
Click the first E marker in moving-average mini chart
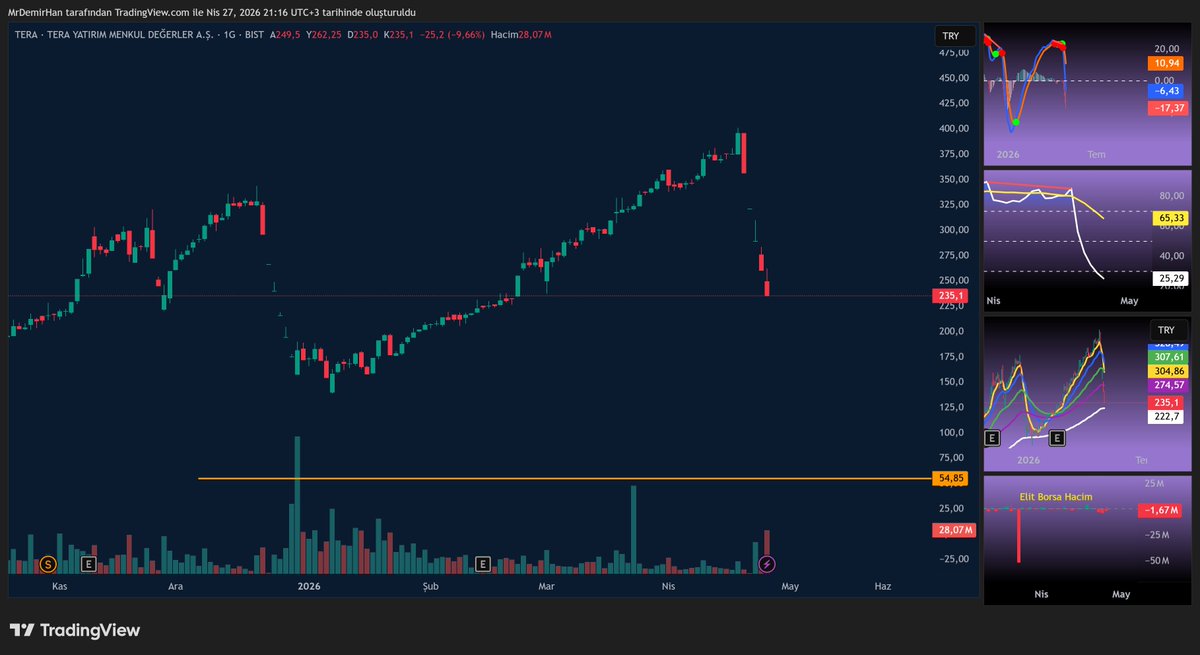click(x=993, y=438)
